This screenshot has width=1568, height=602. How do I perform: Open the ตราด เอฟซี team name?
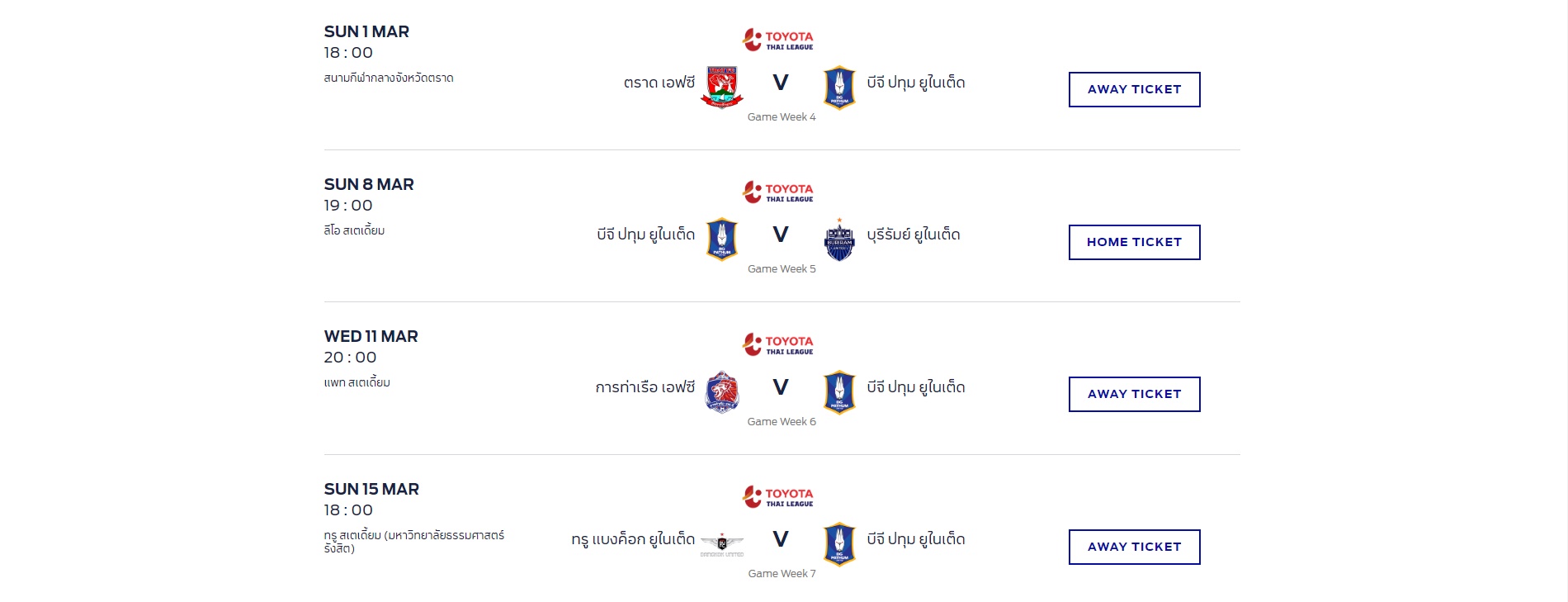click(x=659, y=83)
